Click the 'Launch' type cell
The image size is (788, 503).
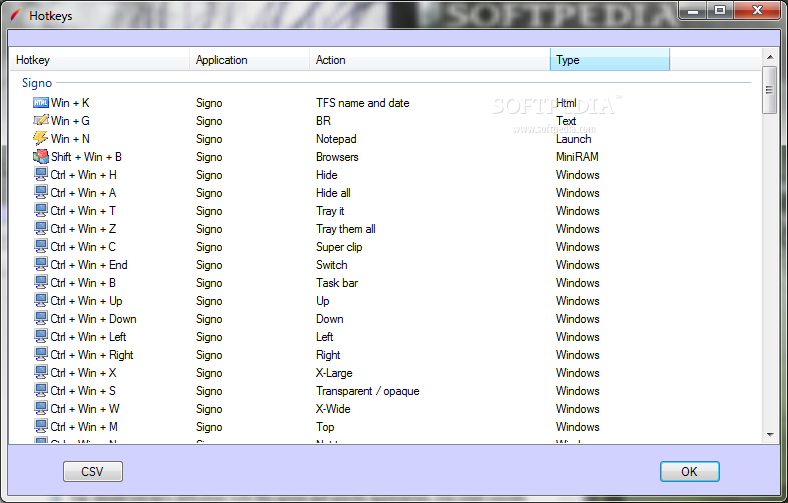point(573,139)
